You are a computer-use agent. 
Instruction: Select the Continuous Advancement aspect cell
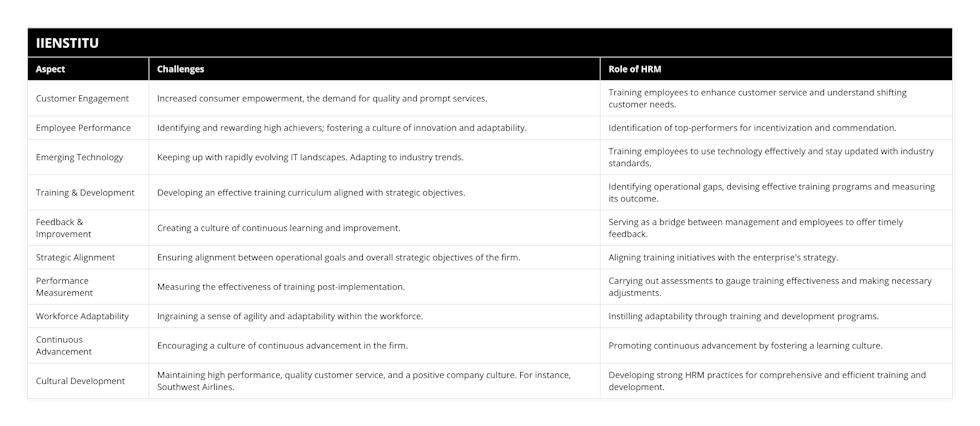(x=88, y=345)
